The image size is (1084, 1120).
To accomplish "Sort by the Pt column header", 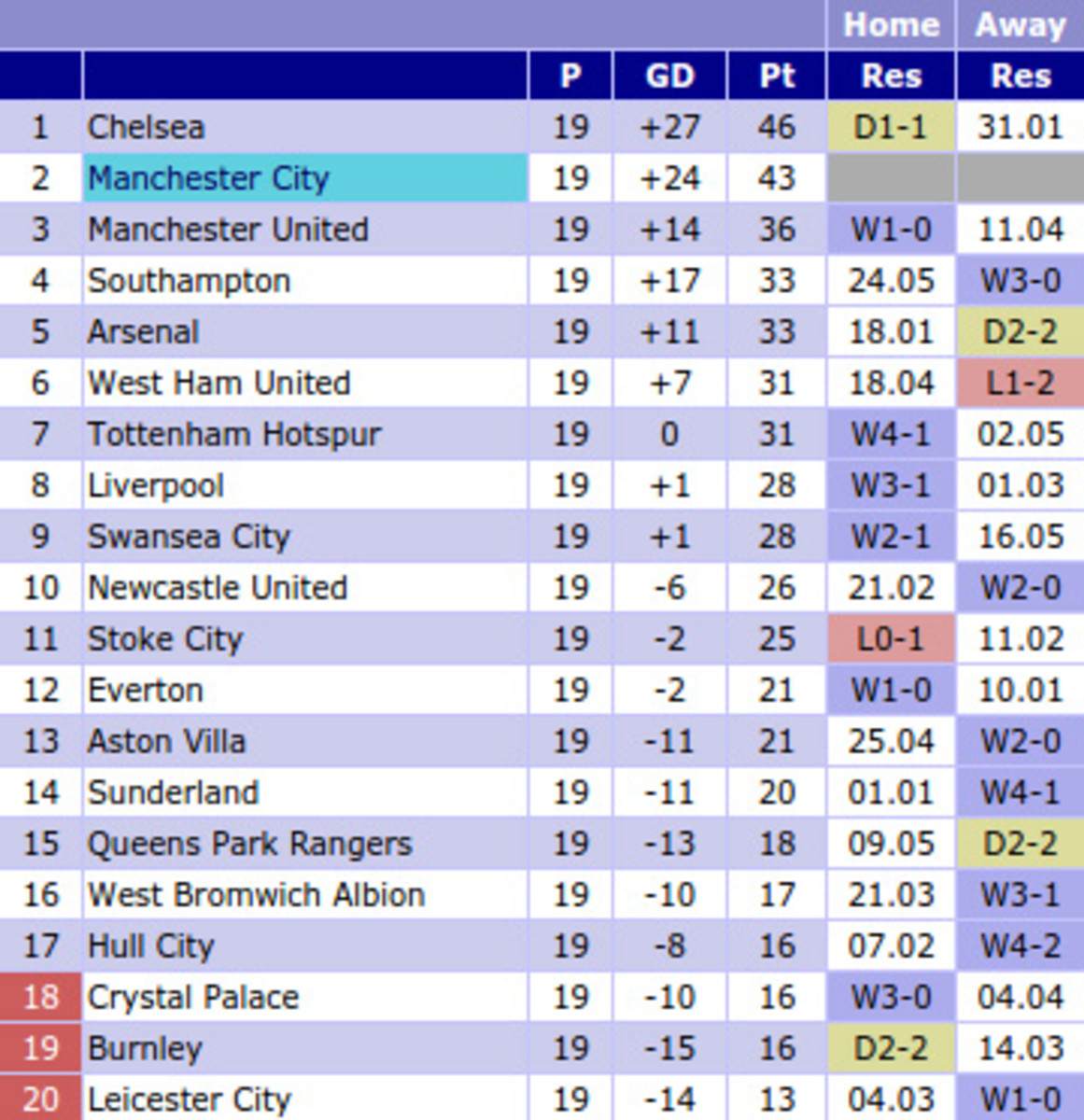I will point(777,76).
